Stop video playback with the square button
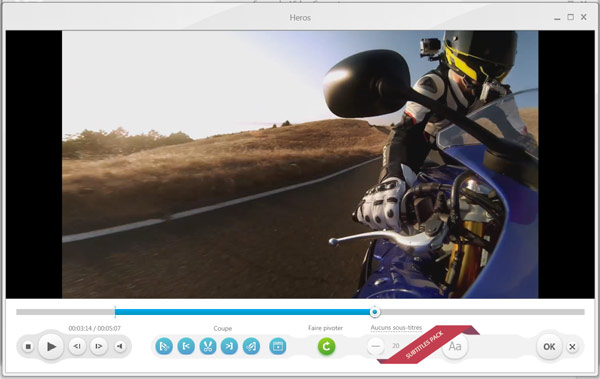This screenshot has height=379, width=600. [x=28, y=346]
